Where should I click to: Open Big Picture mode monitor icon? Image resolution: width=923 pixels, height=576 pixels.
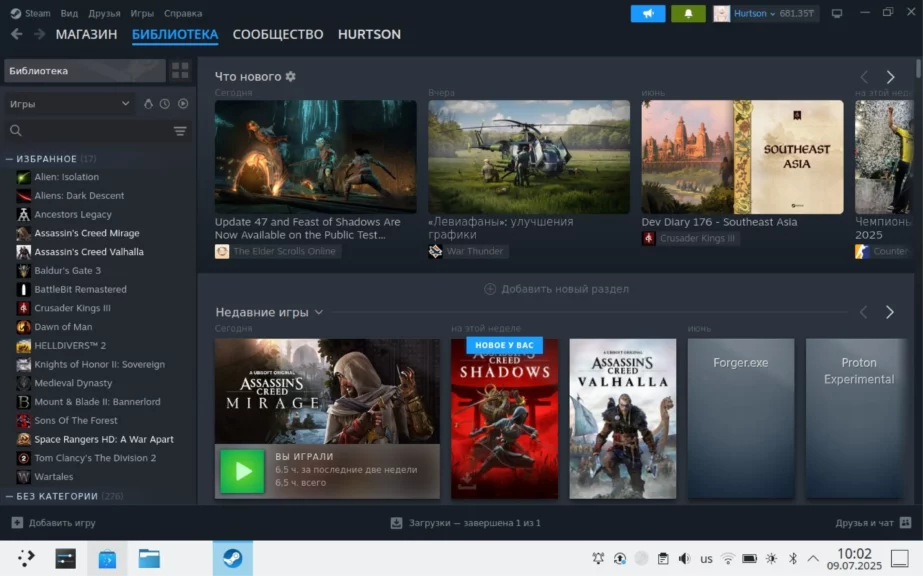tap(837, 13)
